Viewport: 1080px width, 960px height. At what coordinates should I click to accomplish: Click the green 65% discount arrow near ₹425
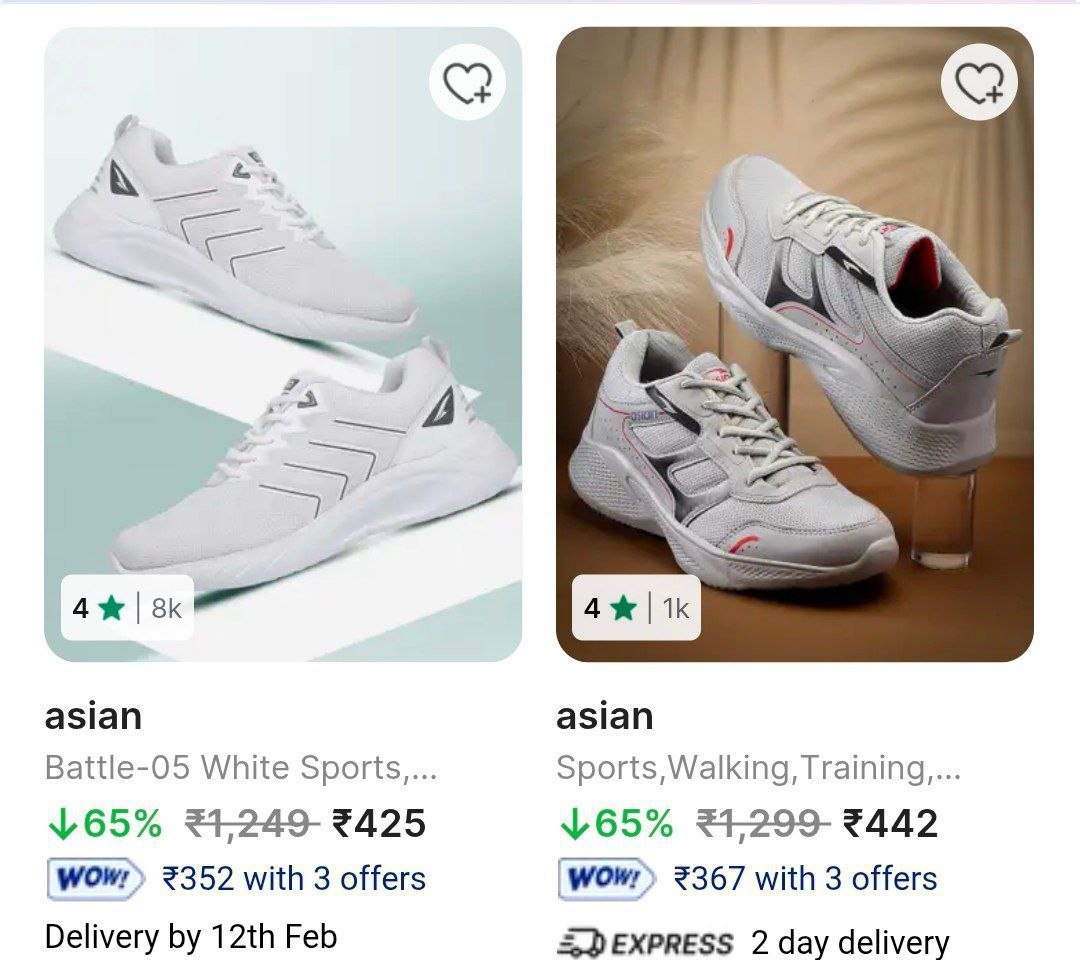click(63, 824)
